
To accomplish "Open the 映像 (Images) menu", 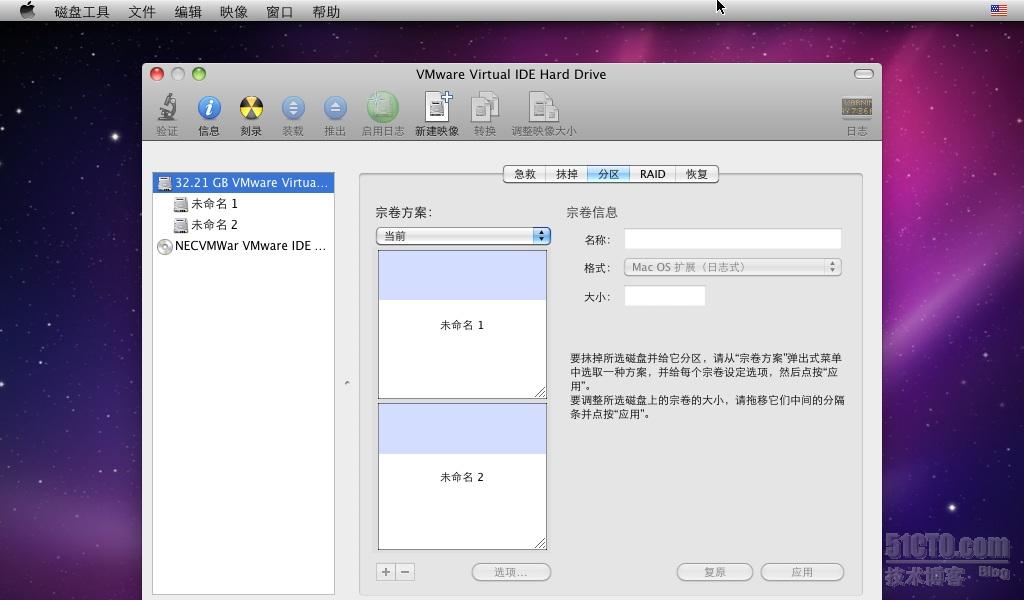I will 234,11.
